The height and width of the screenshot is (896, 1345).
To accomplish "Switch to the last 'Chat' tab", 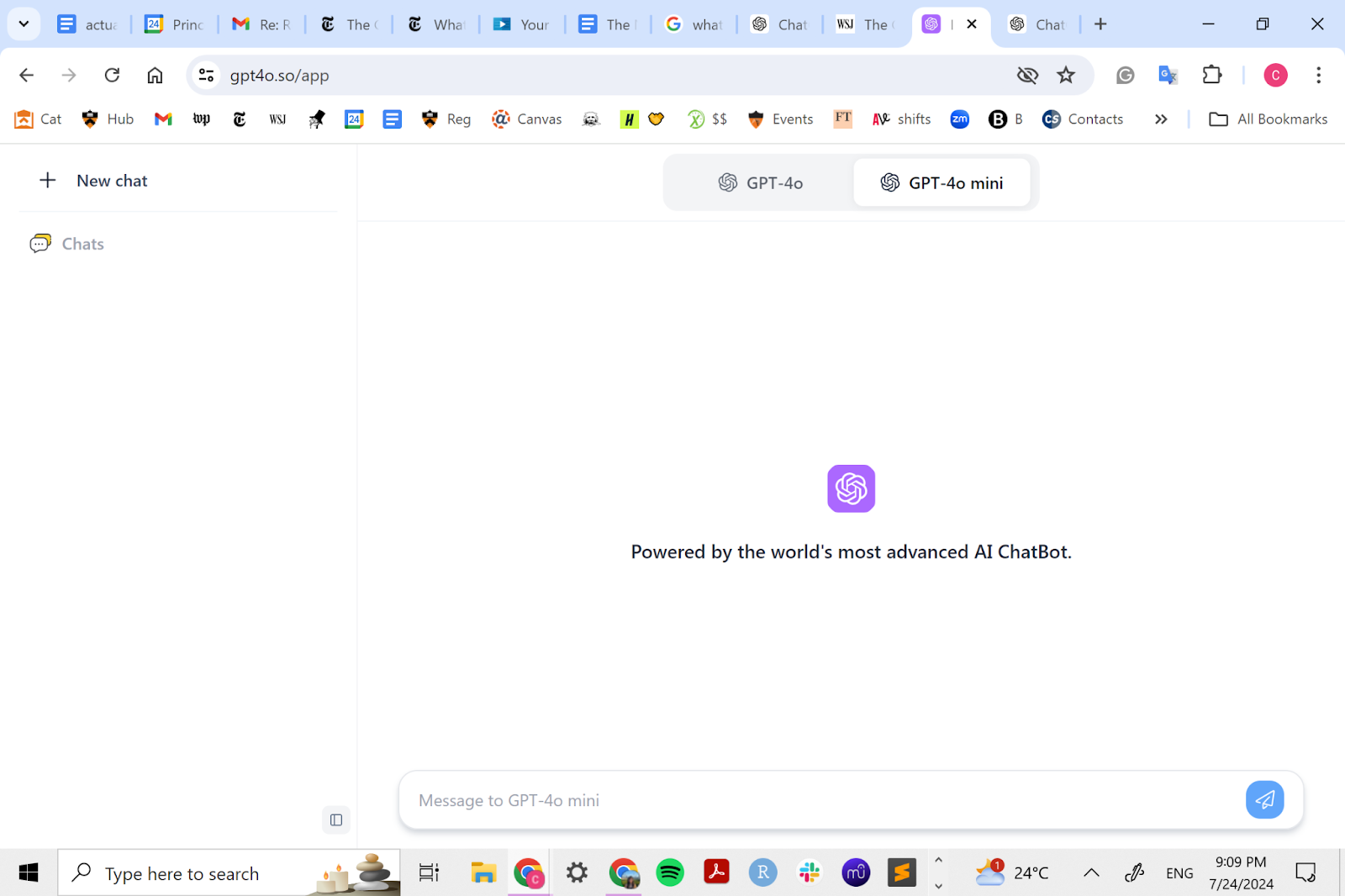I will [x=1037, y=24].
